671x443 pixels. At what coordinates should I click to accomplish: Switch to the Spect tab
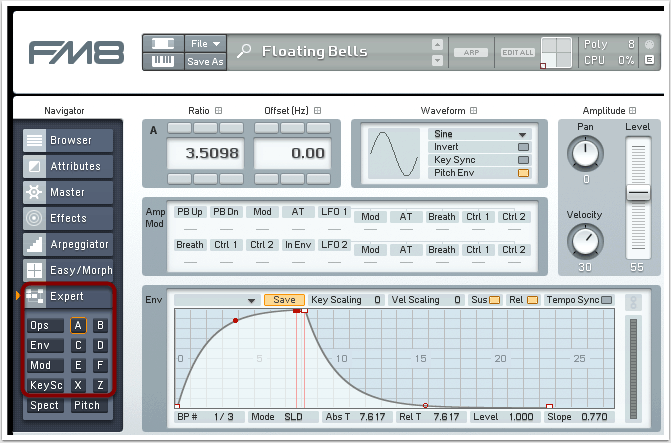44,406
